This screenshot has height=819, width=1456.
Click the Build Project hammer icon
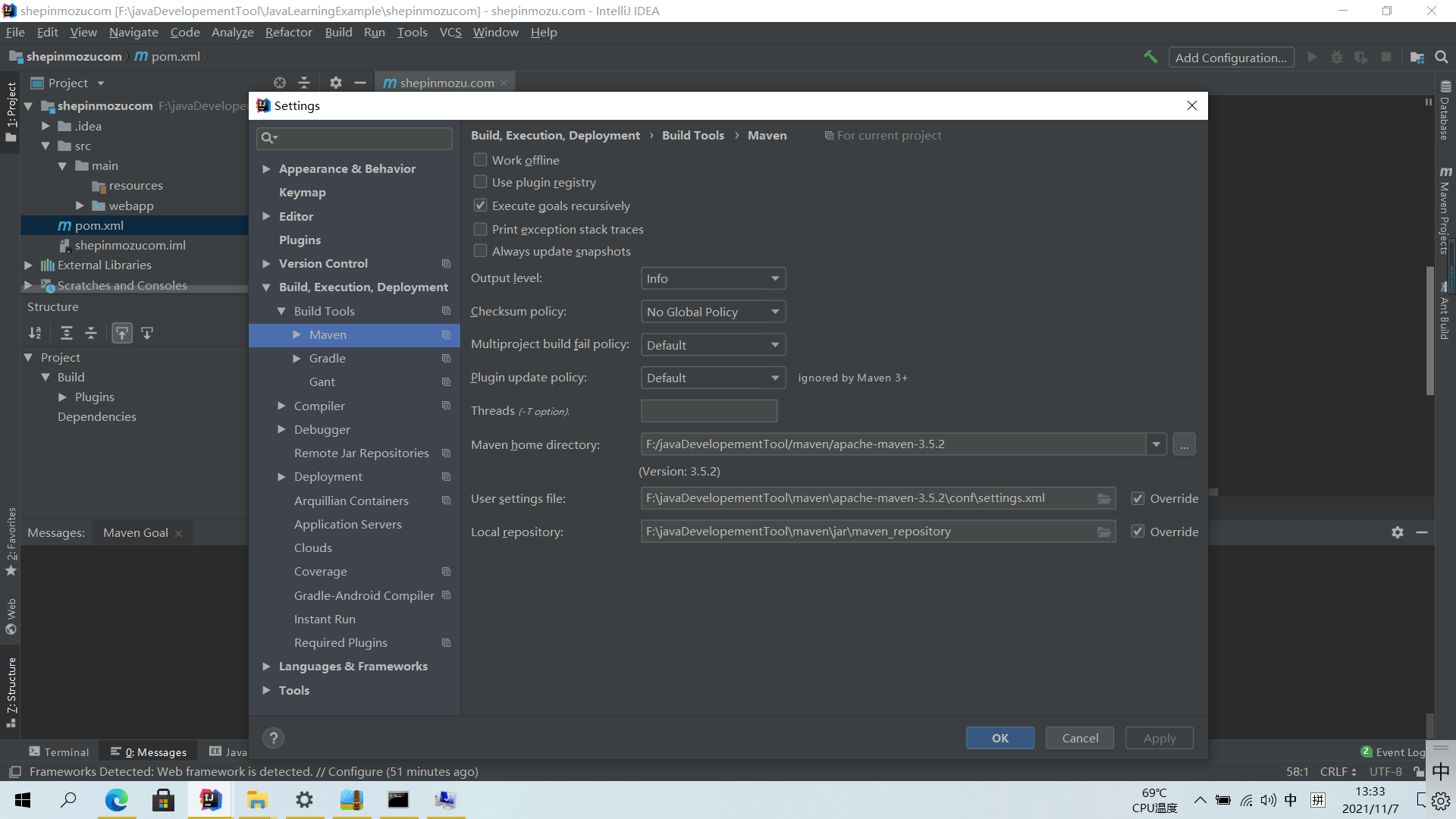1150,57
